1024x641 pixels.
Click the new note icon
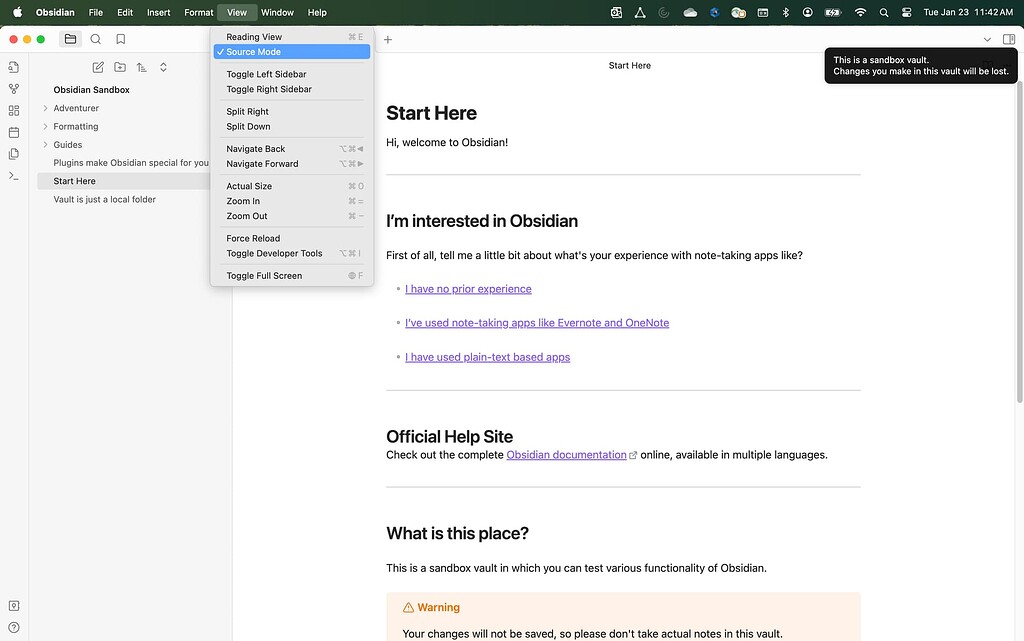[98, 67]
